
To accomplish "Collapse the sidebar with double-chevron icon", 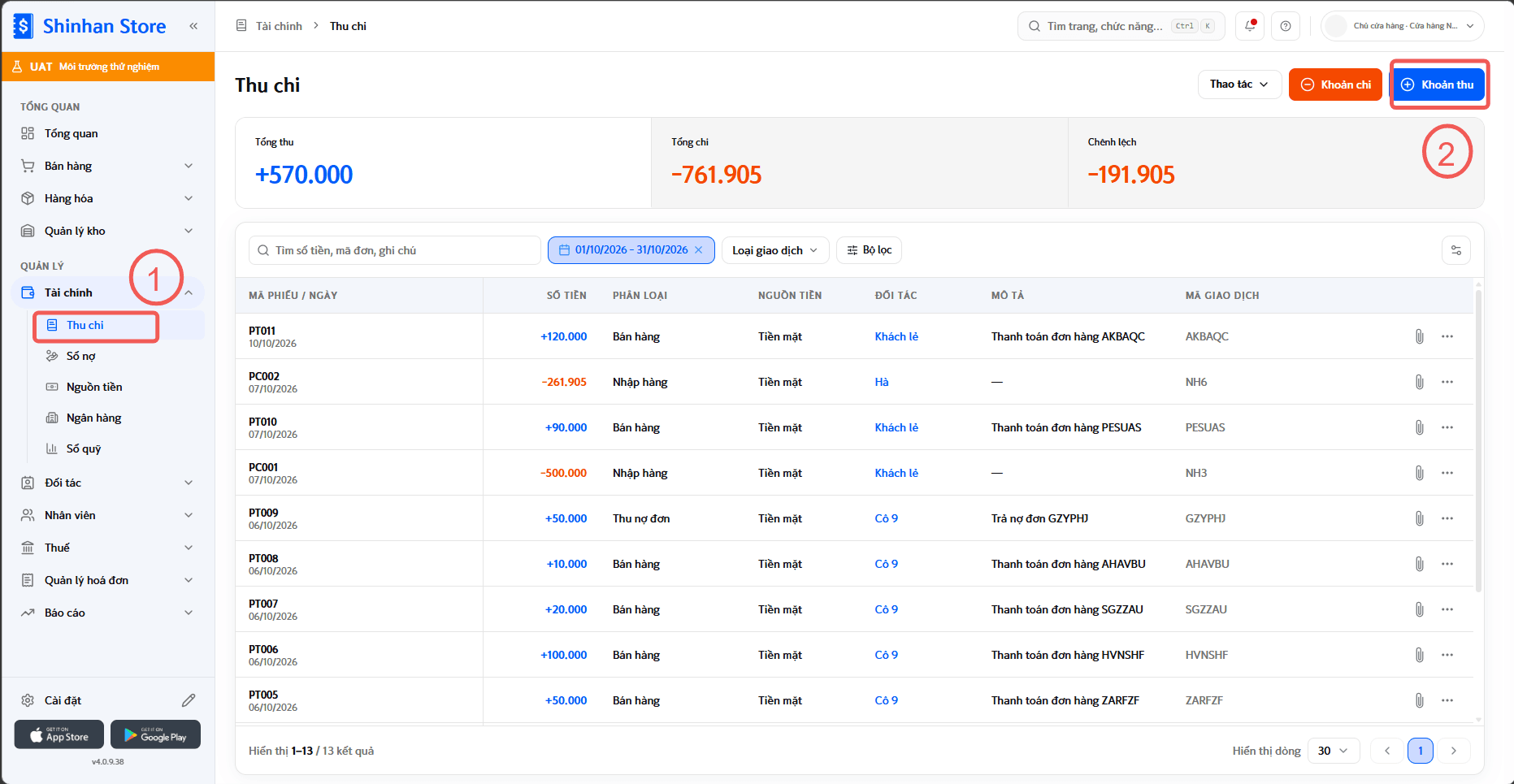I will click(193, 26).
